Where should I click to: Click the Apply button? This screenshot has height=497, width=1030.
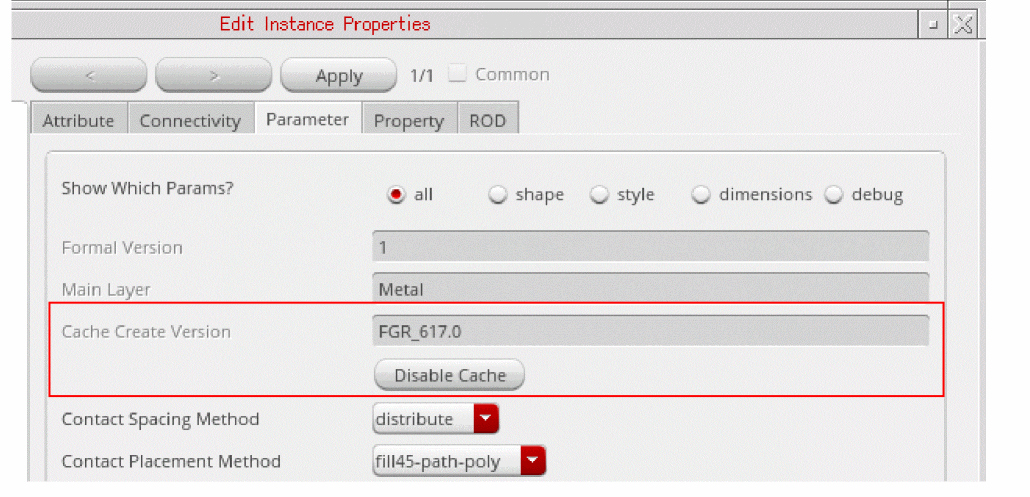(x=339, y=75)
